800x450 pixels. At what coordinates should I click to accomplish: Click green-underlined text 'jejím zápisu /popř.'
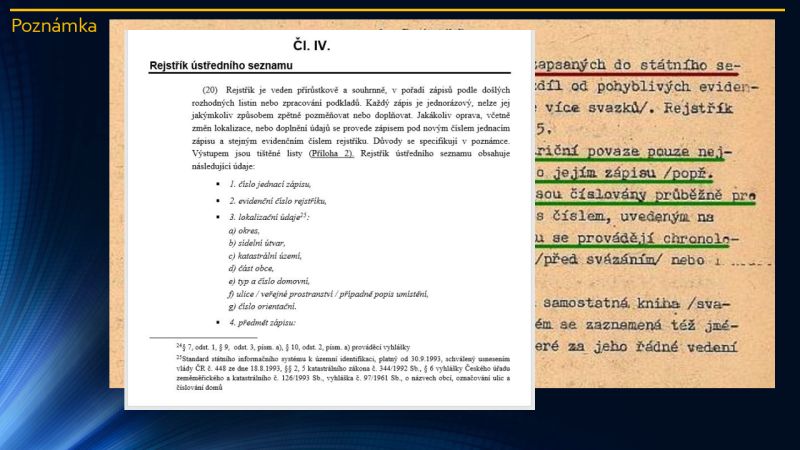633,173
